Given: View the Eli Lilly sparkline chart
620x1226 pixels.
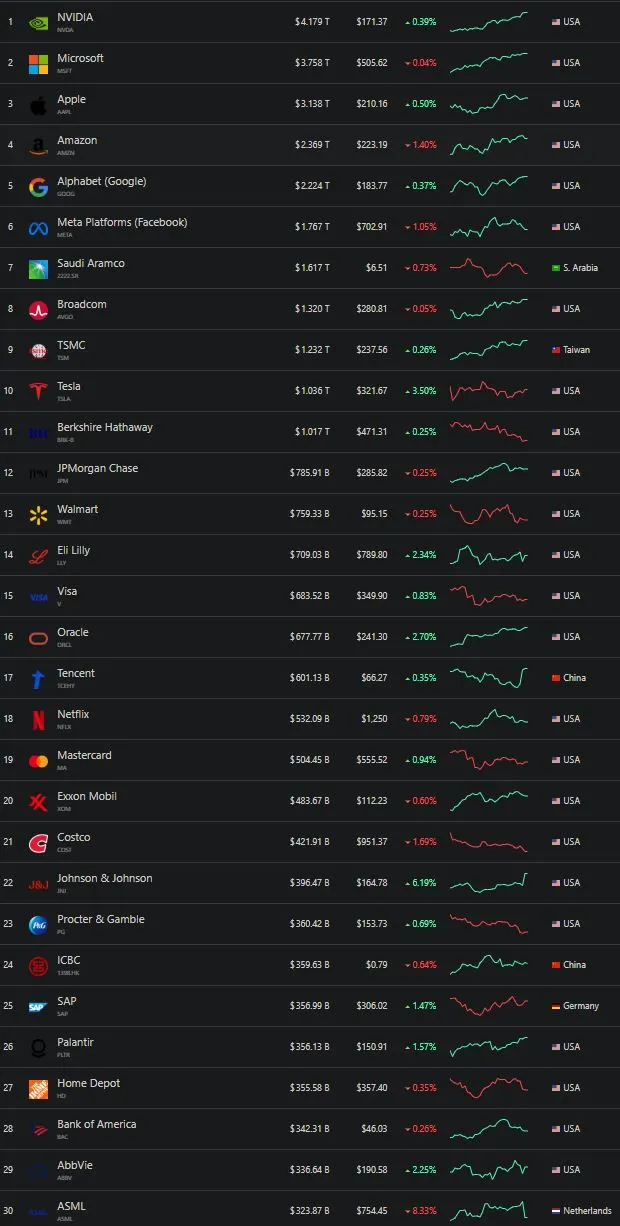Looking at the screenshot, I should tap(489, 555).
